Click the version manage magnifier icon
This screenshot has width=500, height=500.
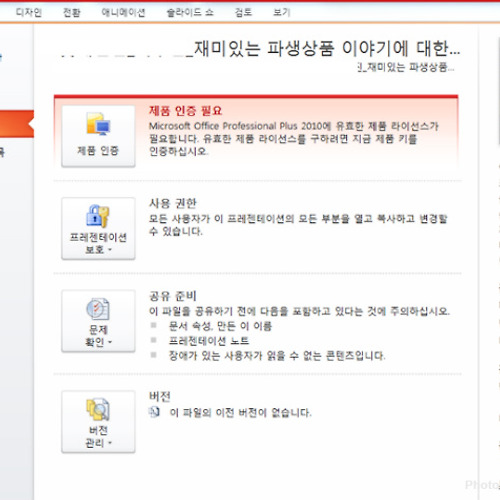98,409
